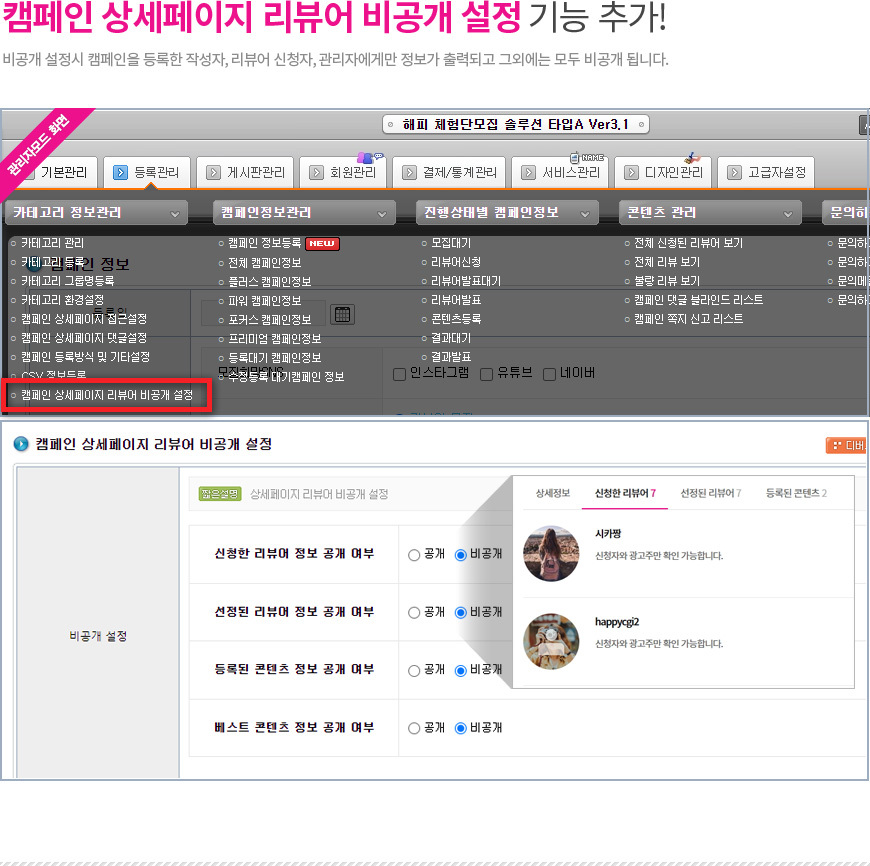
Task: Open 전체 신청된 리뷰어 보기 menu item
Action: click(689, 243)
